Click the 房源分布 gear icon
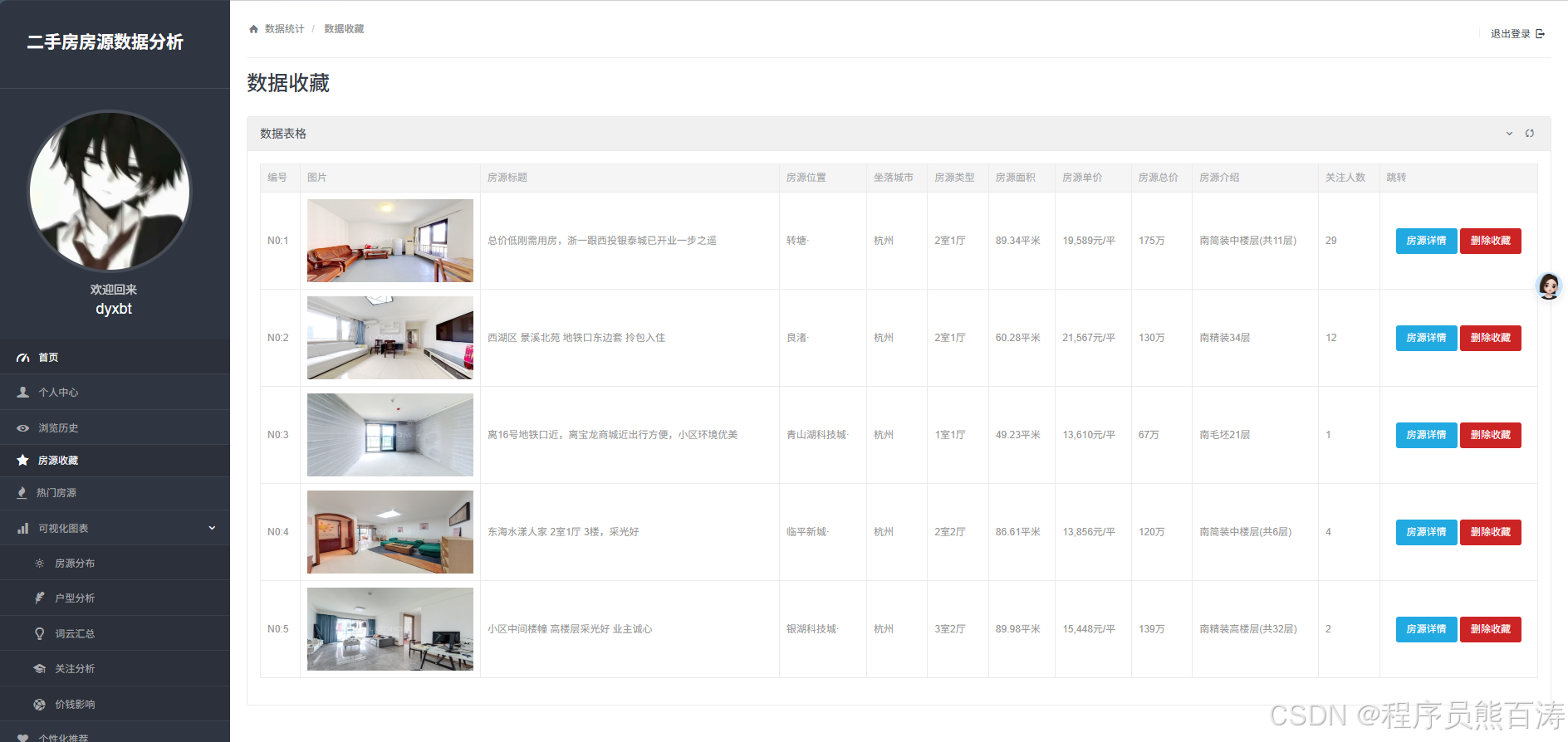Viewport: 1568px width, 742px height. click(x=39, y=564)
